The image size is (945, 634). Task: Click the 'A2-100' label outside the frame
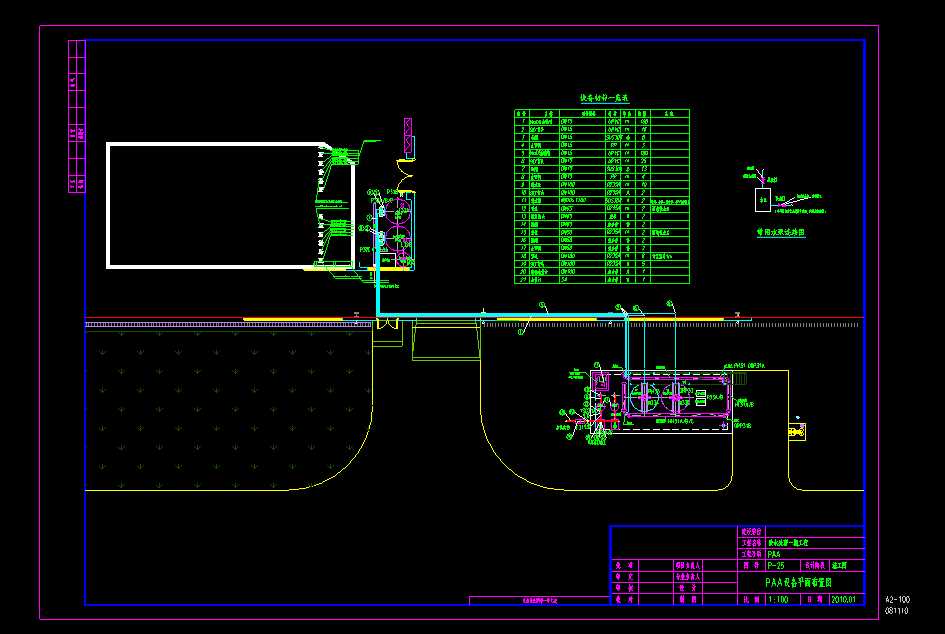point(897,600)
